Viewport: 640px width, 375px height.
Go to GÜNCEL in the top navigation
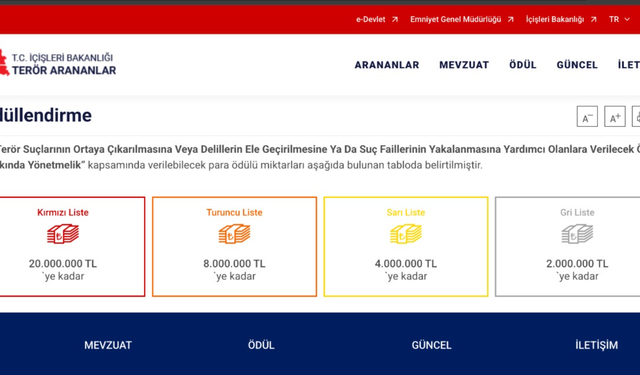(x=577, y=65)
